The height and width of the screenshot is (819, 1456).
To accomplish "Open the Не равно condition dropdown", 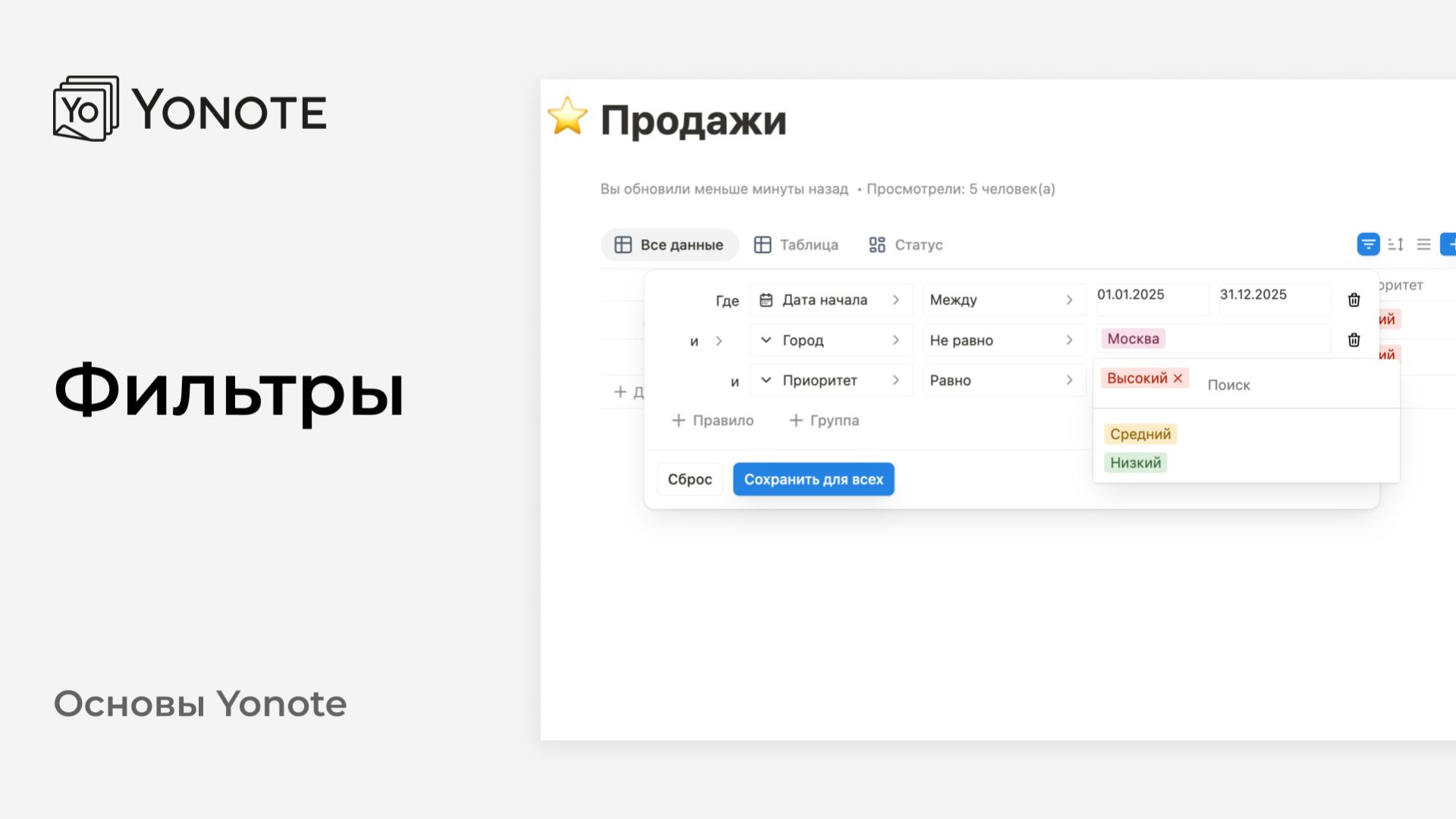I will [x=1004, y=340].
